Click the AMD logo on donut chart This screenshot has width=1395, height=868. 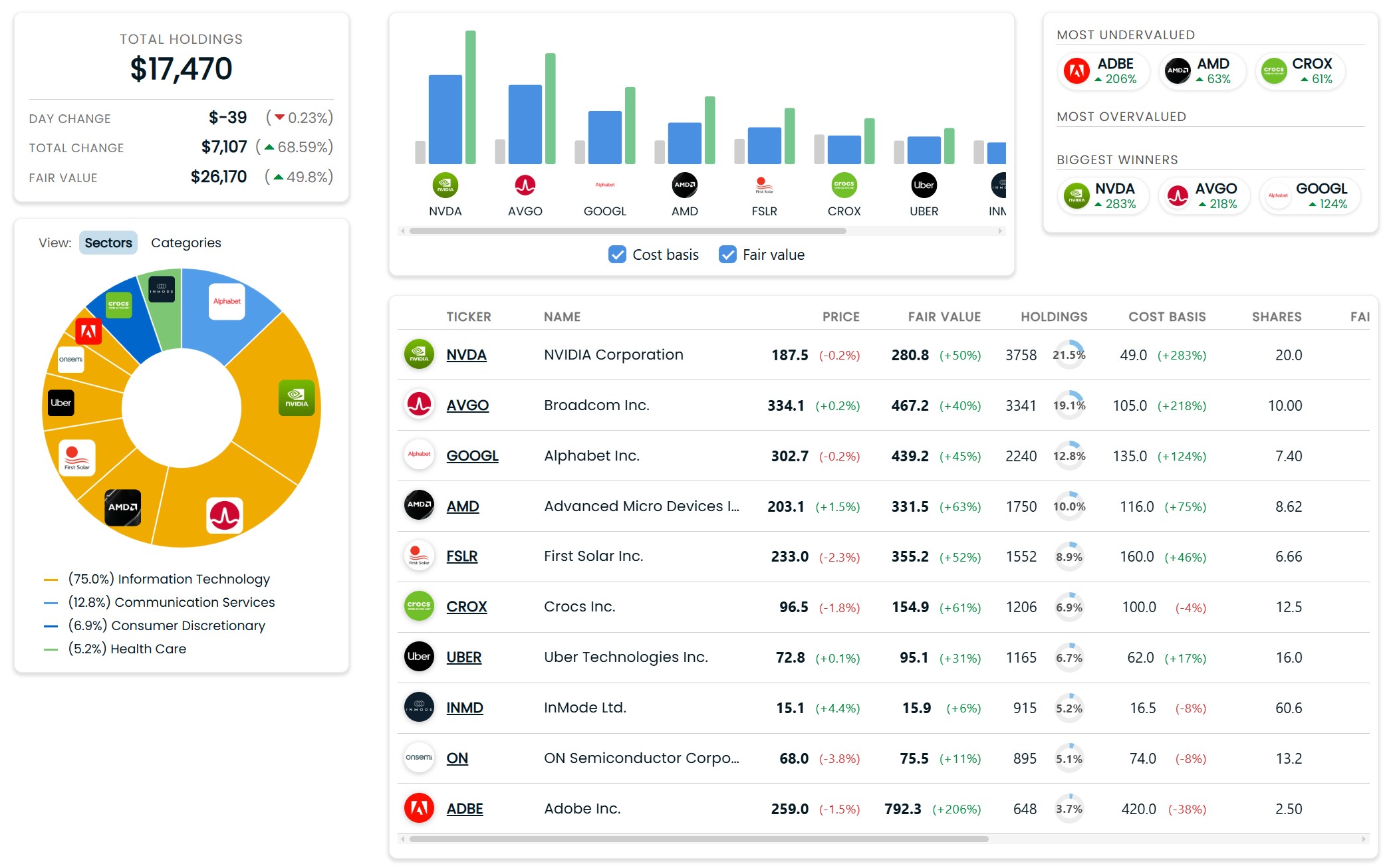pyautogui.click(x=123, y=507)
